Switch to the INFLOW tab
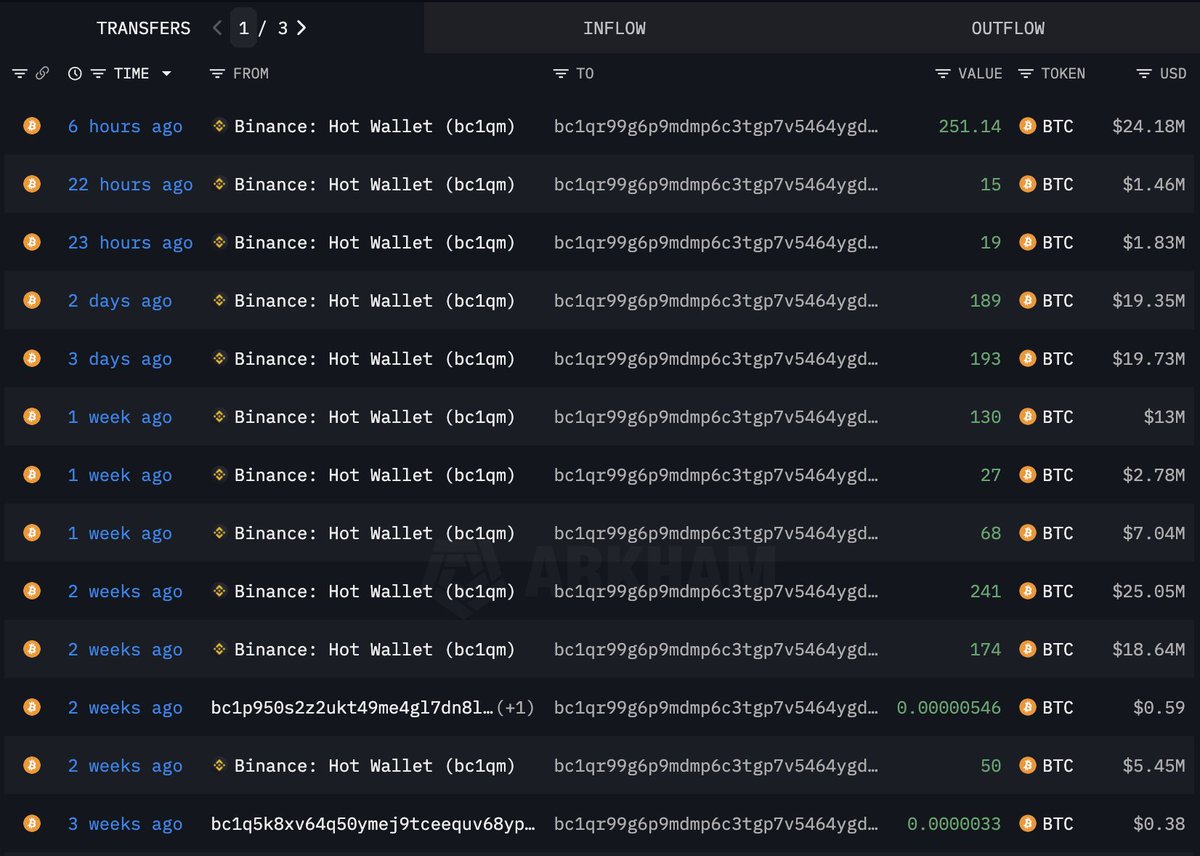 [x=614, y=28]
